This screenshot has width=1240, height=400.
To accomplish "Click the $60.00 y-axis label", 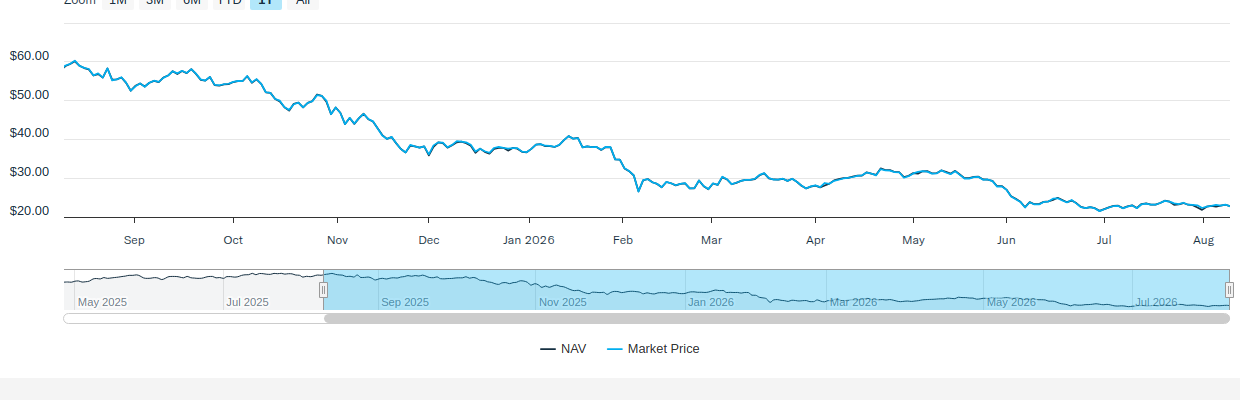I will point(29,56).
